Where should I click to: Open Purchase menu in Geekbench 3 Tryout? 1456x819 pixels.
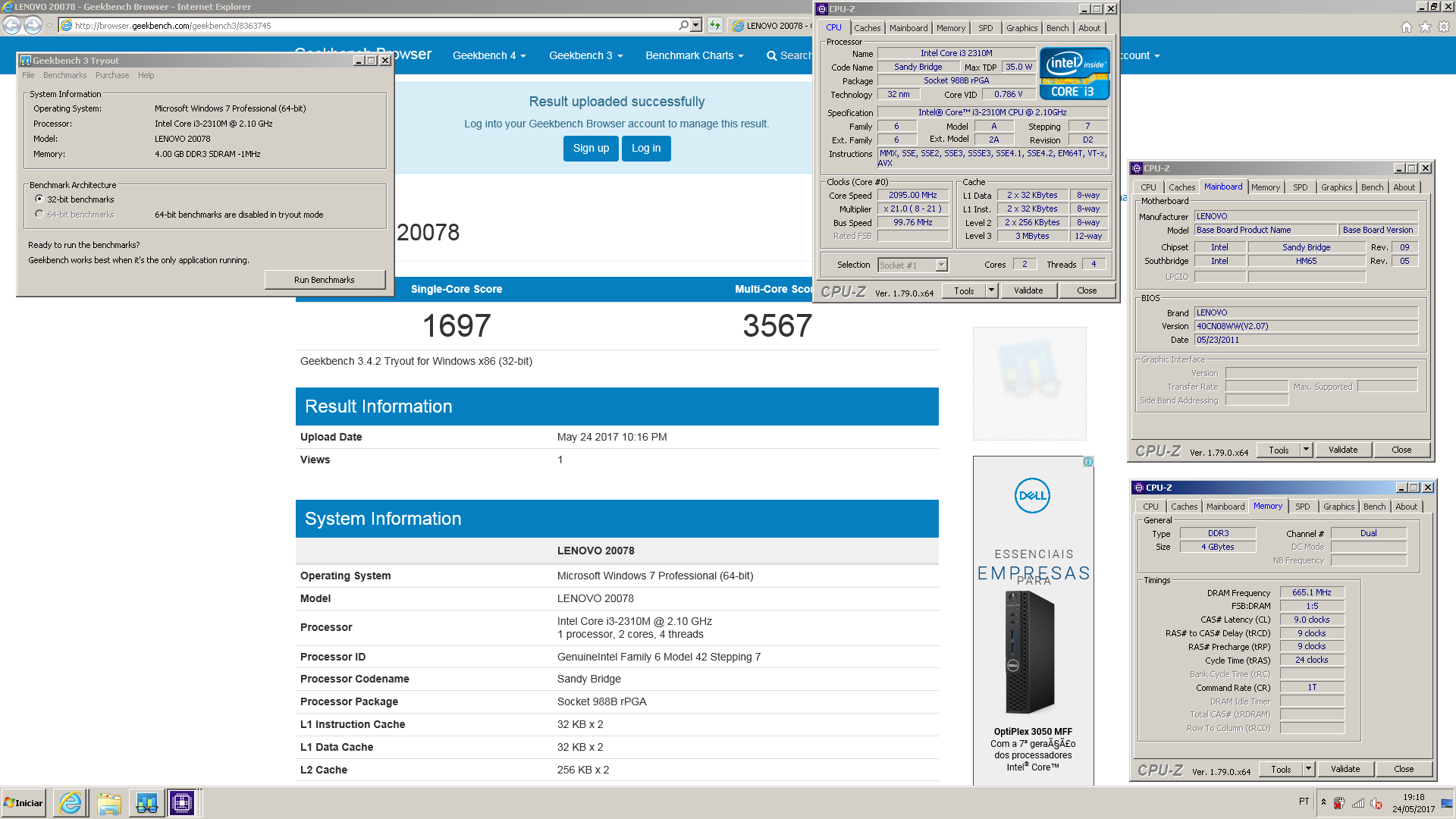pyautogui.click(x=112, y=75)
